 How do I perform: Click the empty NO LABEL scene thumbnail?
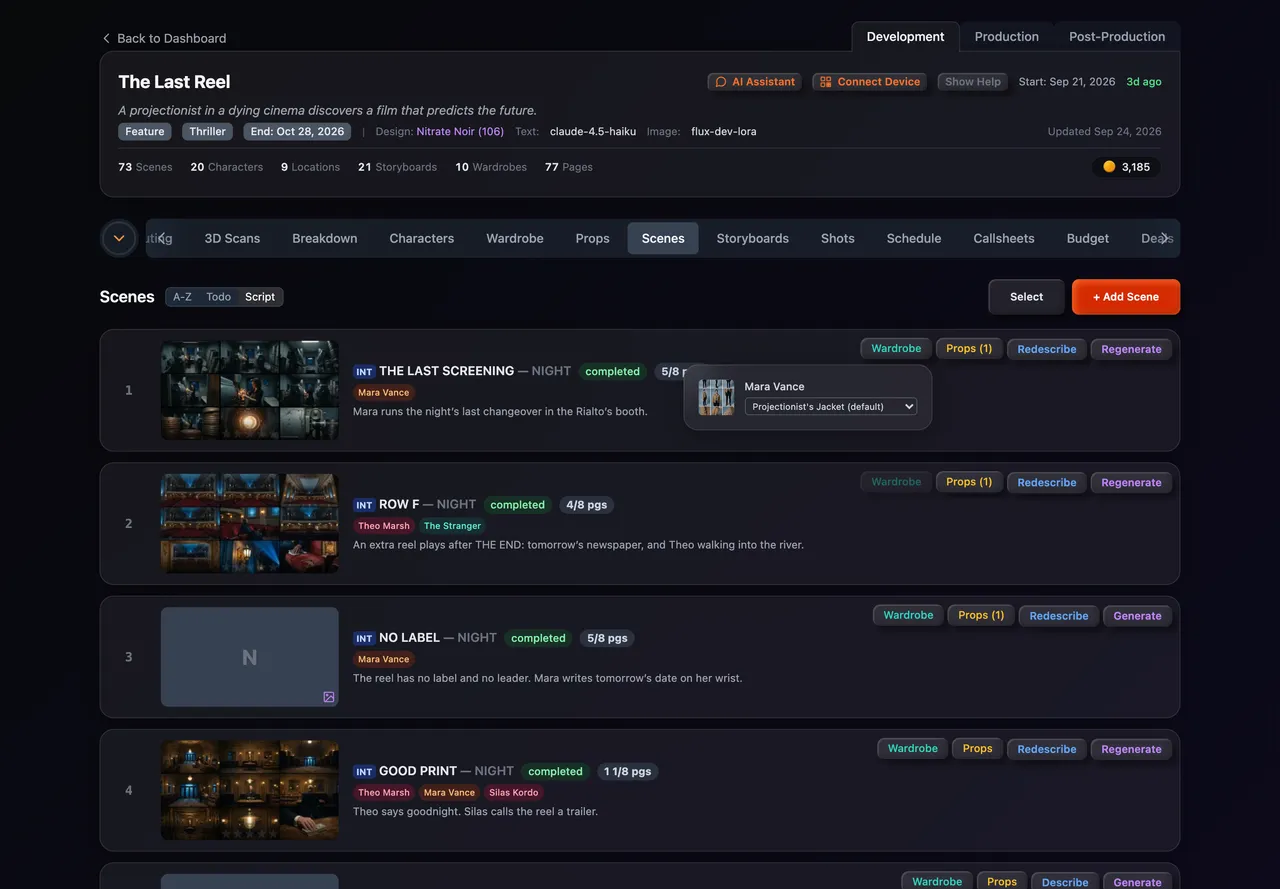(250, 657)
